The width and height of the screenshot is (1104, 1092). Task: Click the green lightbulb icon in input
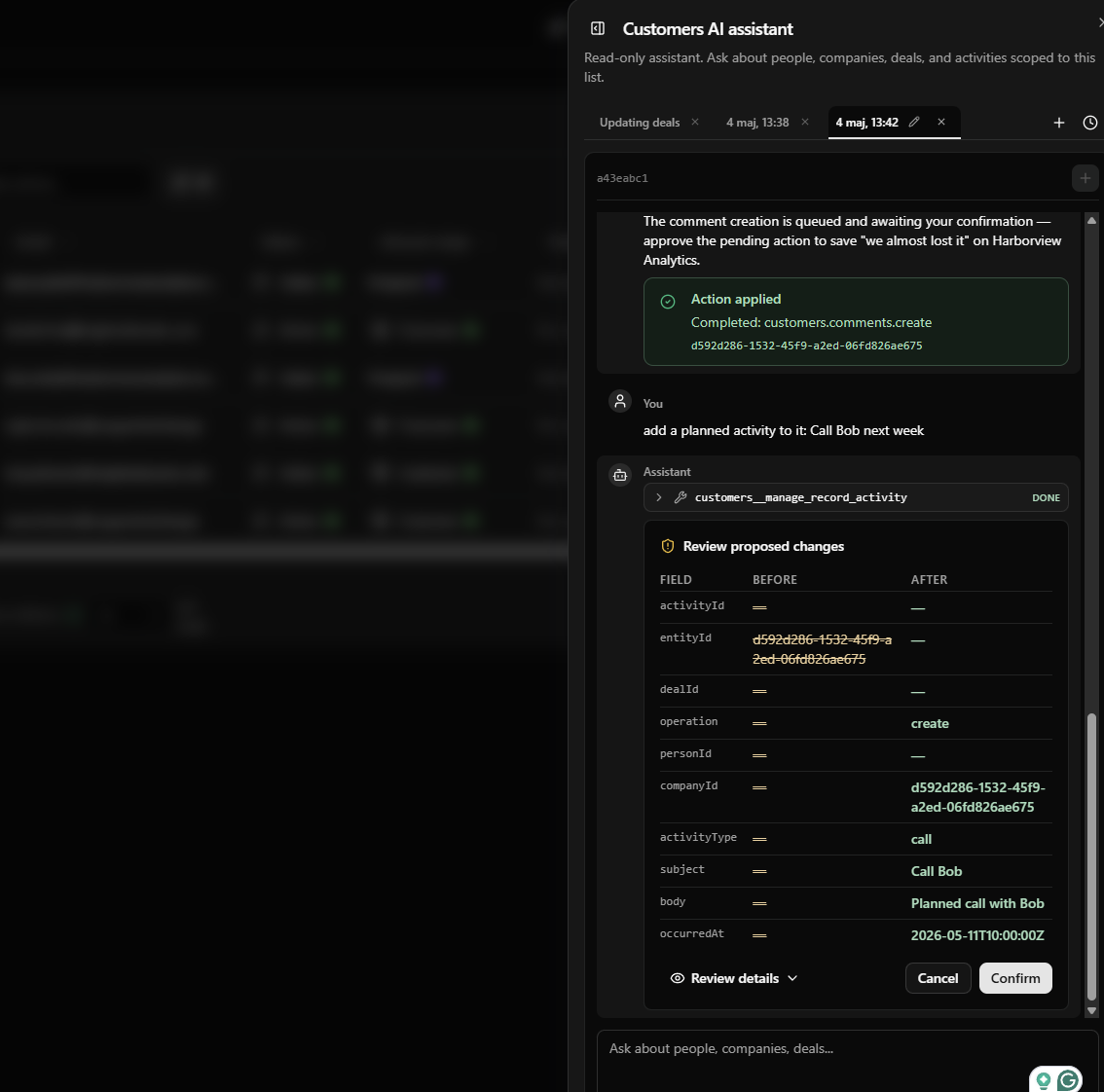pyautogui.click(x=1044, y=1080)
